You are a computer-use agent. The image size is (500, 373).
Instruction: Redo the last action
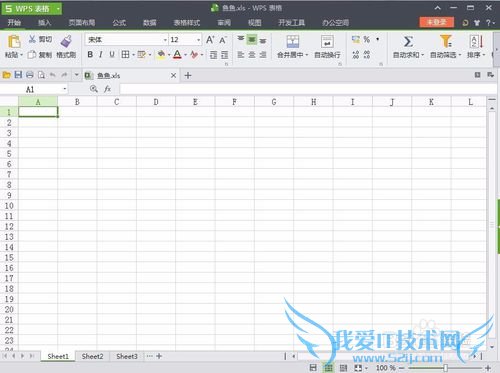(x=64, y=75)
